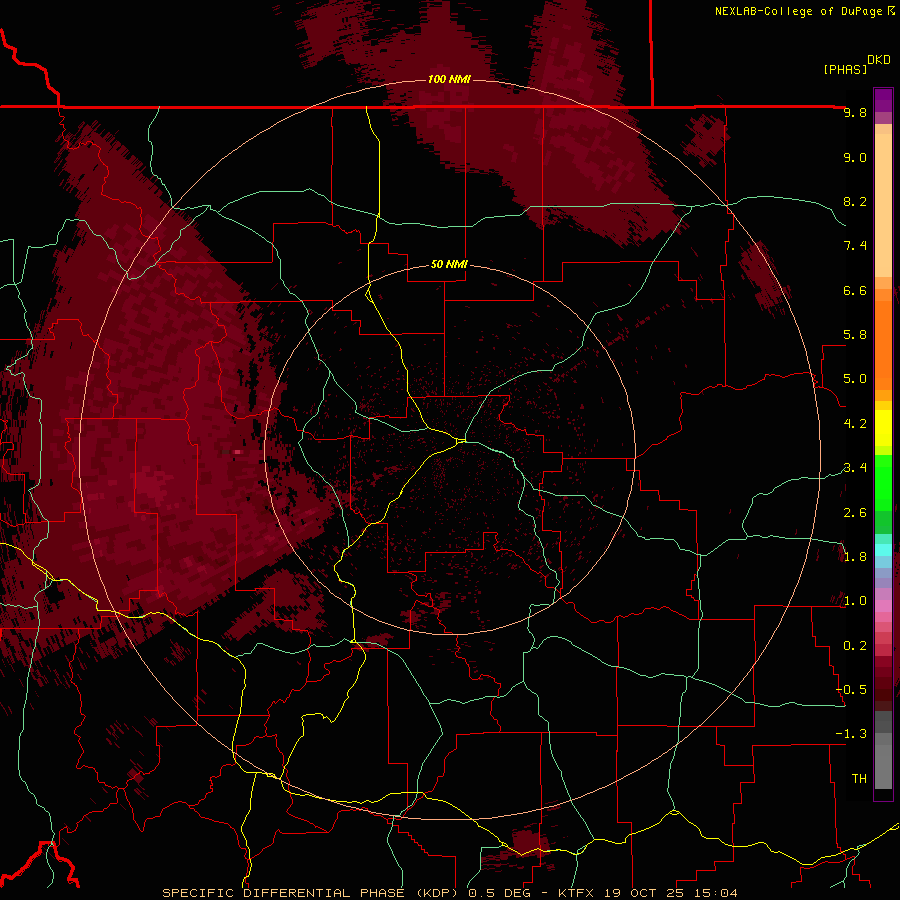
Task: Click the 7.4 value on the color scale
Action: [855, 246]
